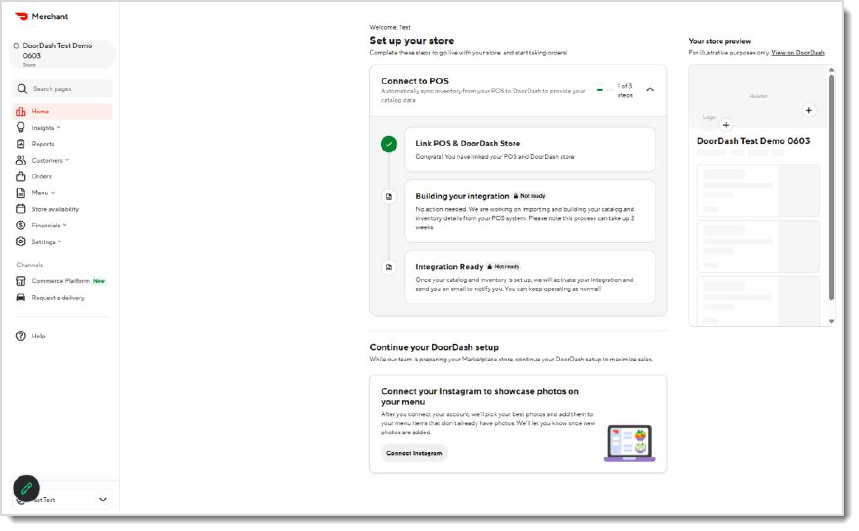This screenshot has width=859, height=531.
Task: Click the Search pages input field
Action: [x=62, y=89]
